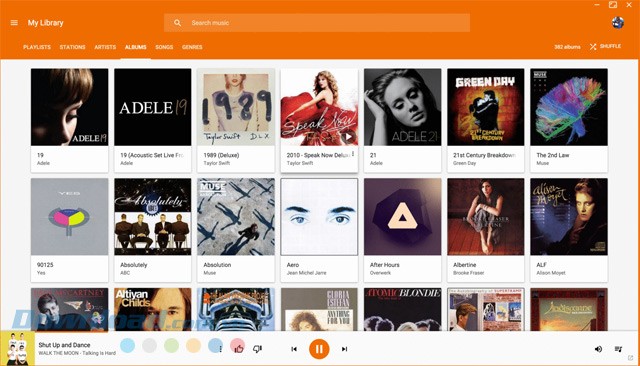Switch to the Playlists tab
Image resolution: width=640 pixels, height=366 pixels.
pos(37,47)
